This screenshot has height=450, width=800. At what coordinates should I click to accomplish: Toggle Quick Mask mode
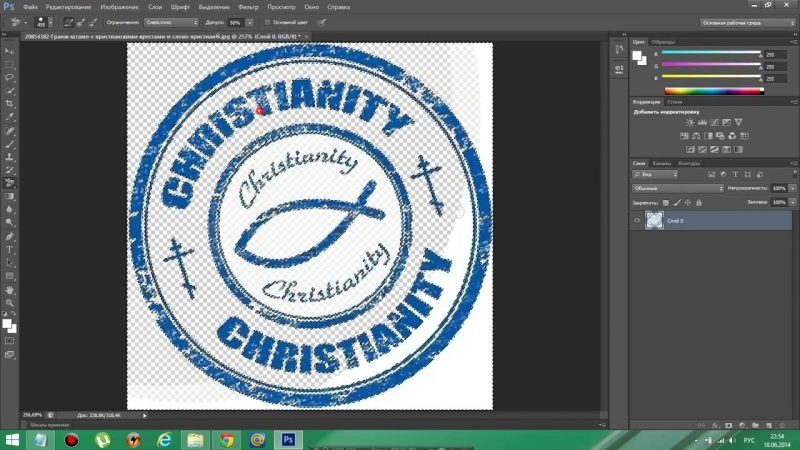[x=10, y=341]
